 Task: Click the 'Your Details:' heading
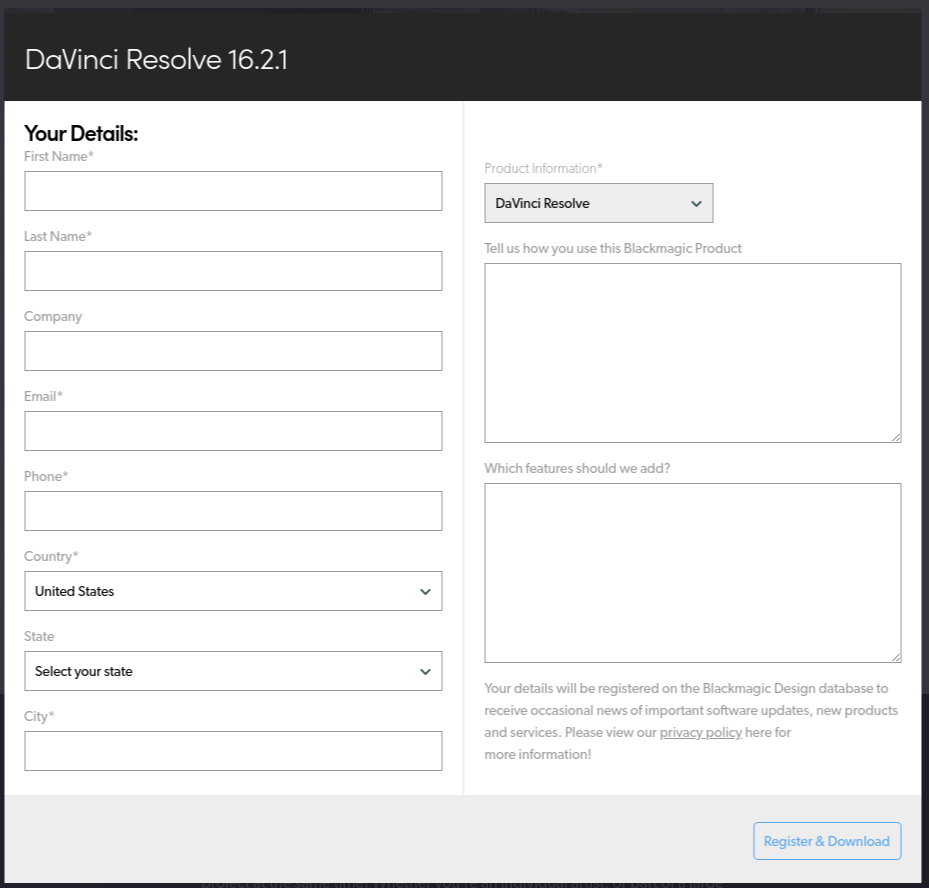pyautogui.click(x=81, y=133)
